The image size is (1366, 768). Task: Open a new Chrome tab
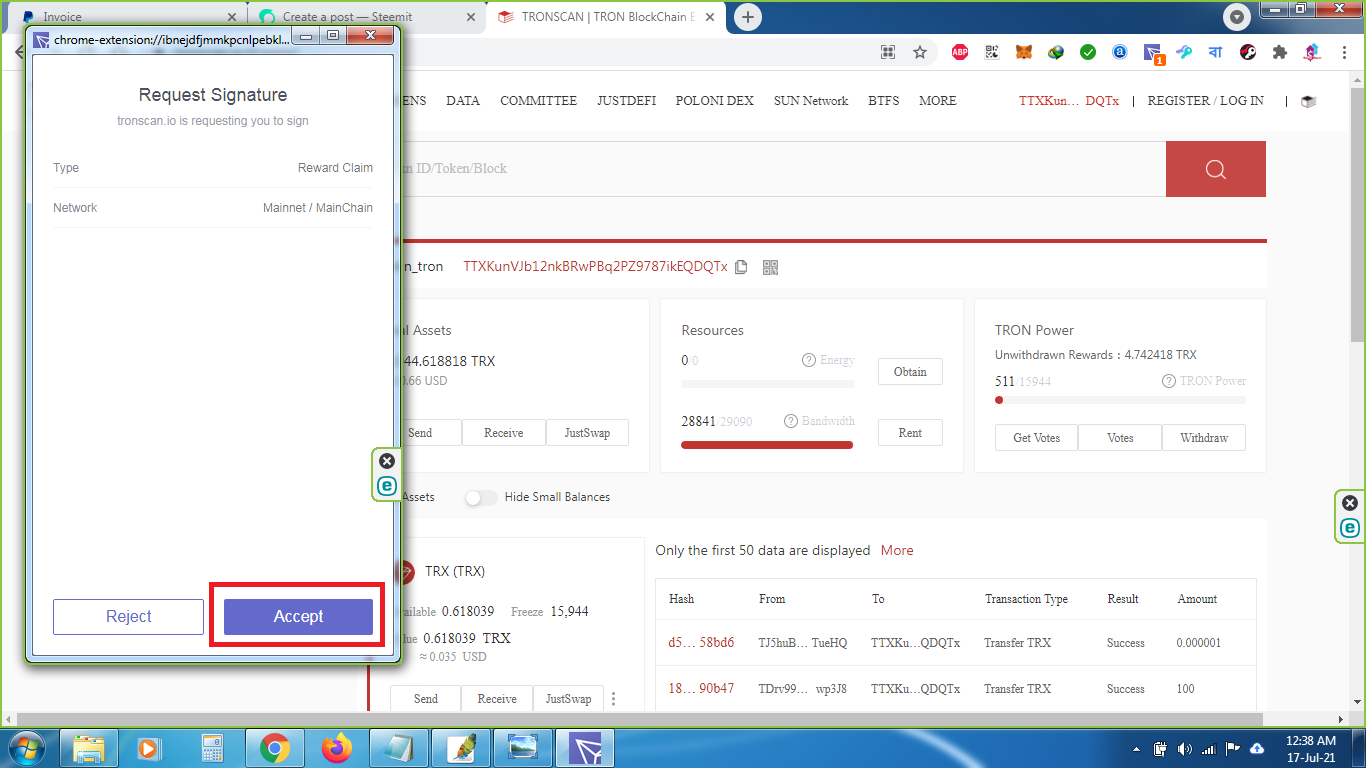[x=748, y=17]
